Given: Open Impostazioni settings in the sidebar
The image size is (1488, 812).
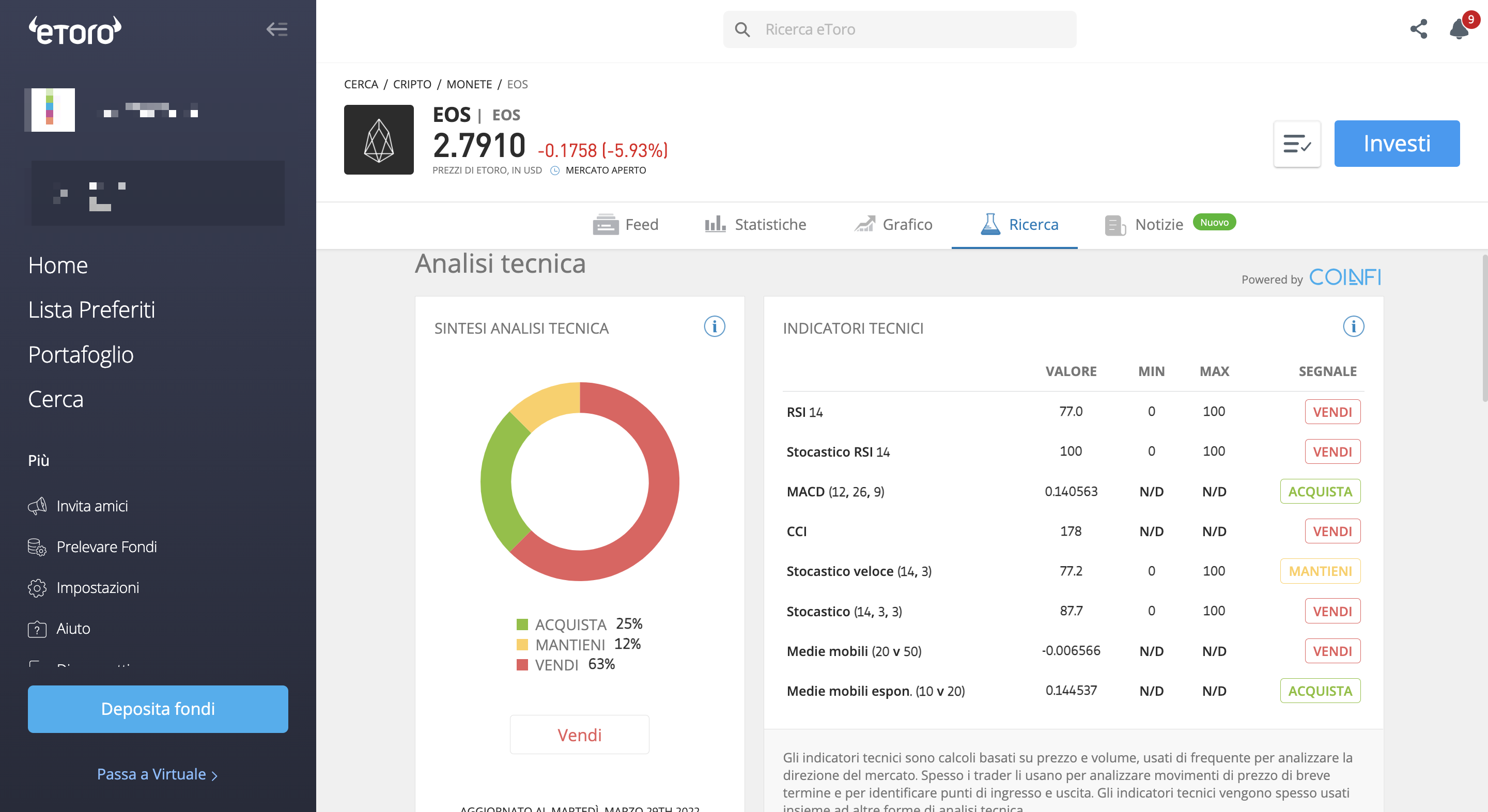Looking at the screenshot, I should pyautogui.click(x=98, y=587).
